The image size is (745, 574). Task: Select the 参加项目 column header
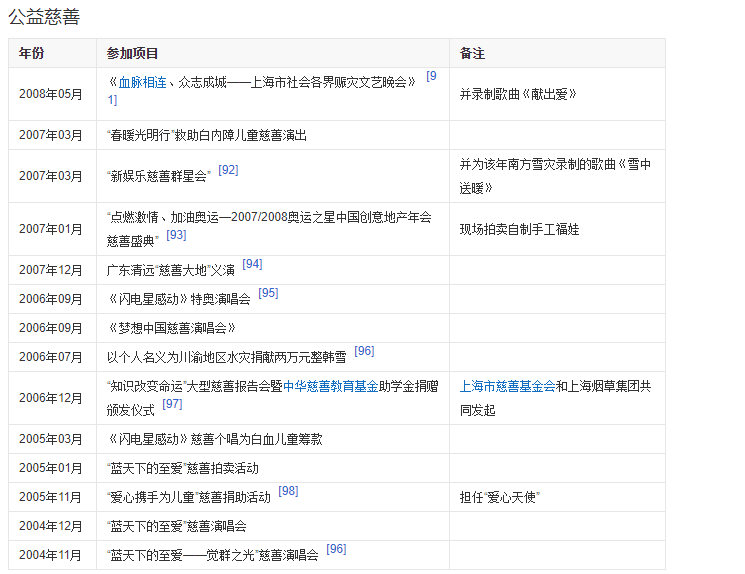tap(132, 53)
